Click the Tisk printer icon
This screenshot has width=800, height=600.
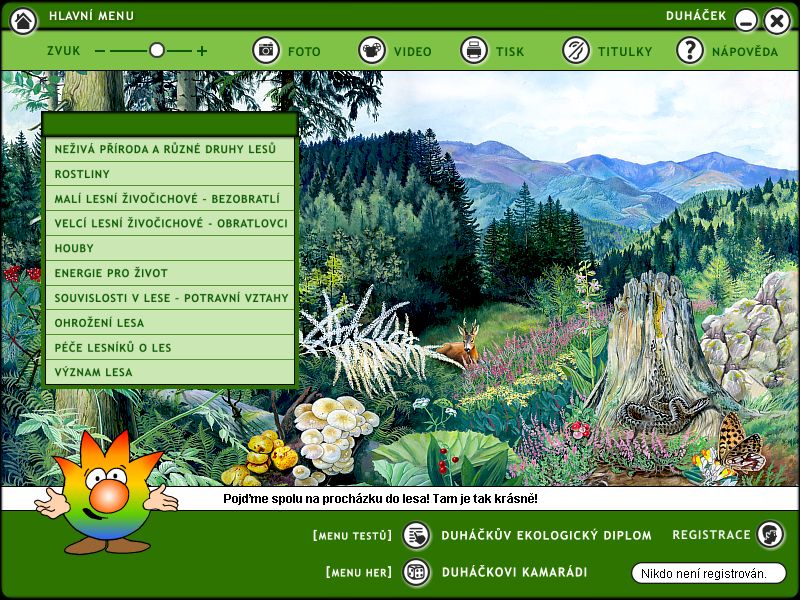click(474, 50)
